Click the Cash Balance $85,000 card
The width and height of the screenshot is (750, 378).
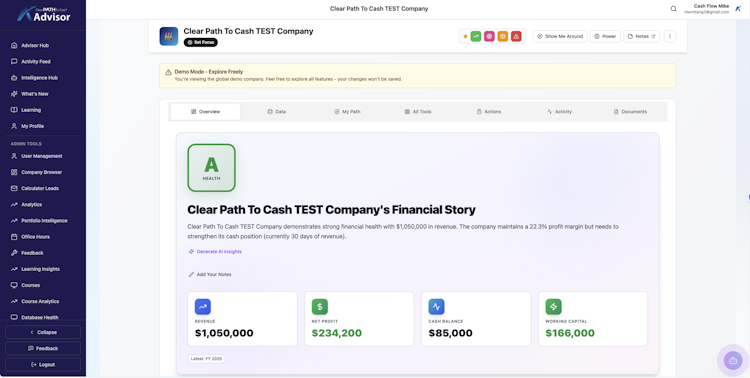pos(476,319)
